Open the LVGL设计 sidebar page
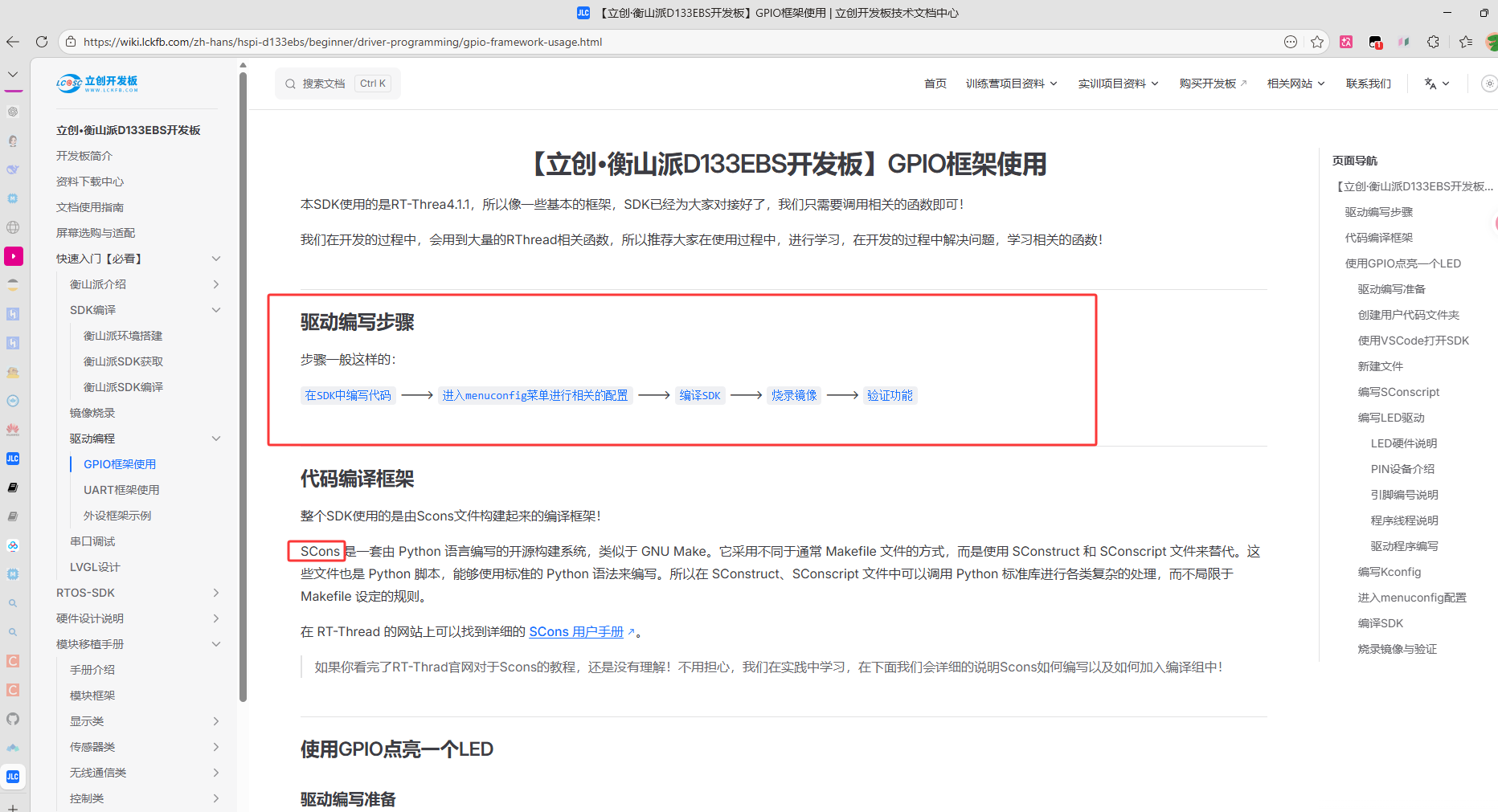The width and height of the screenshot is (1498, 812). 95,567
